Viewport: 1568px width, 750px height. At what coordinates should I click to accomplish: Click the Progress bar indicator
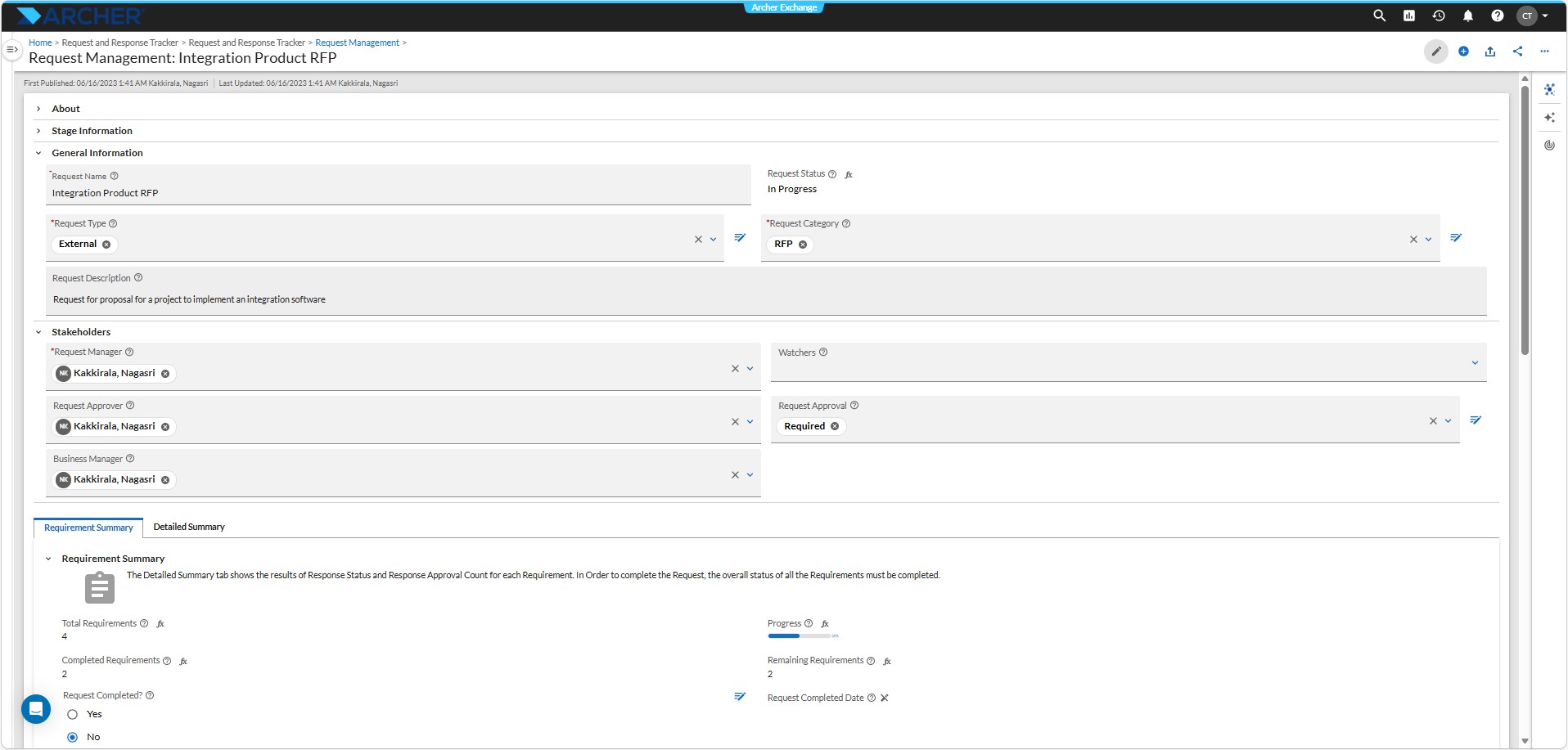[x=799, y=636]
